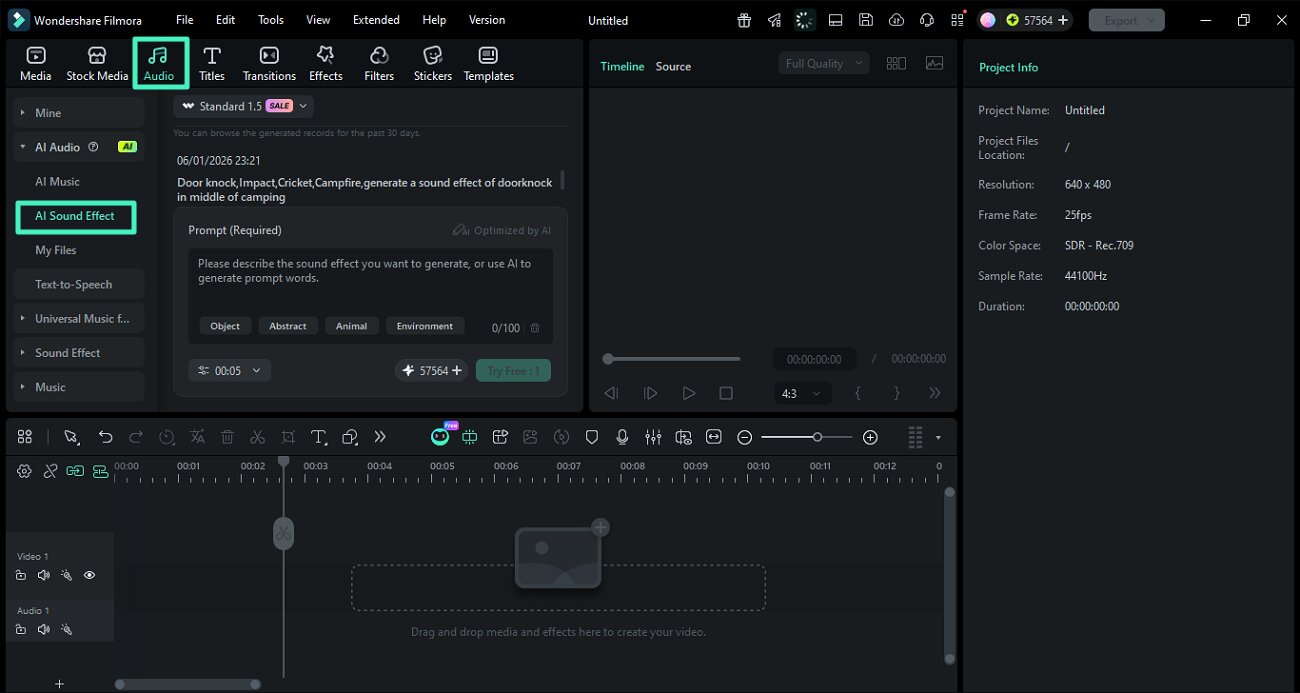Open the Media panel

[35, 64]
